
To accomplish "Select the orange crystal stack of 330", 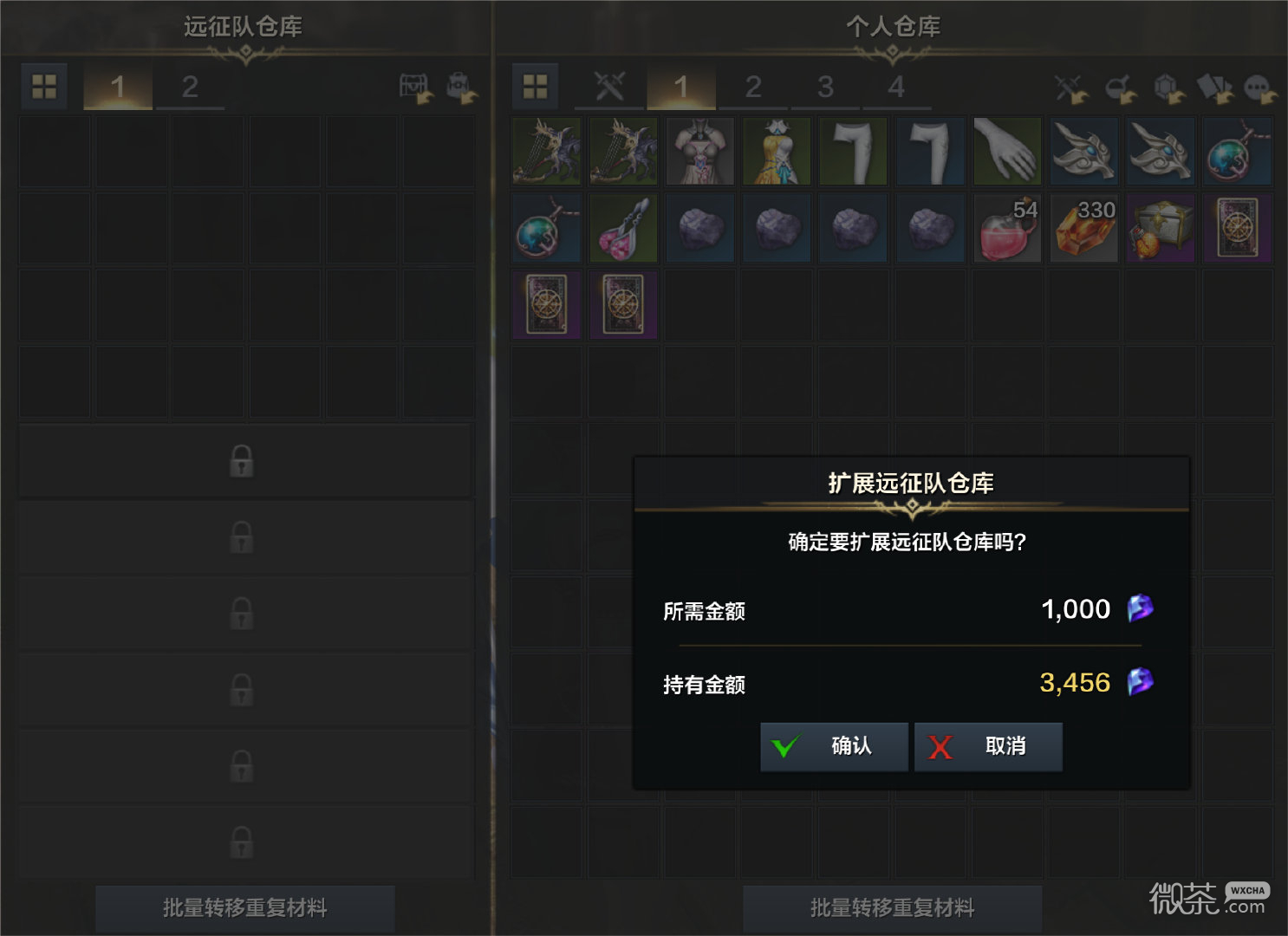I will pos(1083,229).
